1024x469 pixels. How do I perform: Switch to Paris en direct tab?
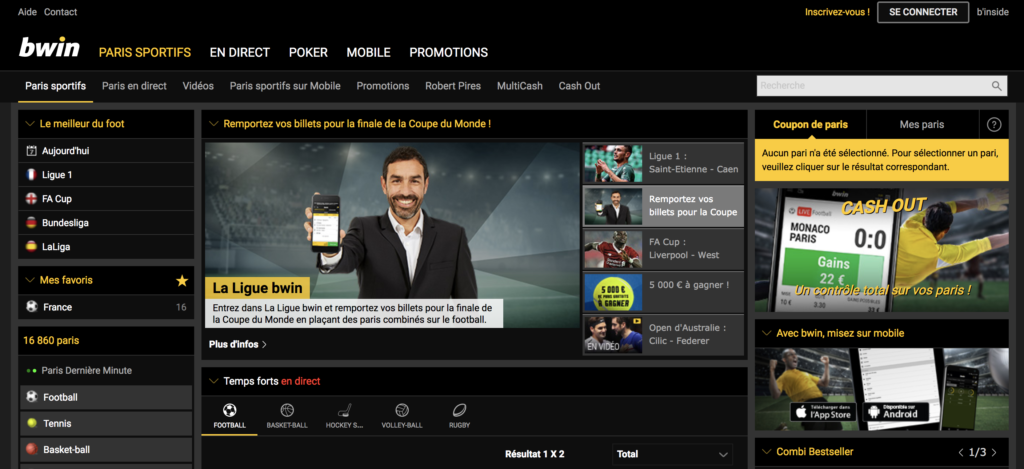(135, 86)
